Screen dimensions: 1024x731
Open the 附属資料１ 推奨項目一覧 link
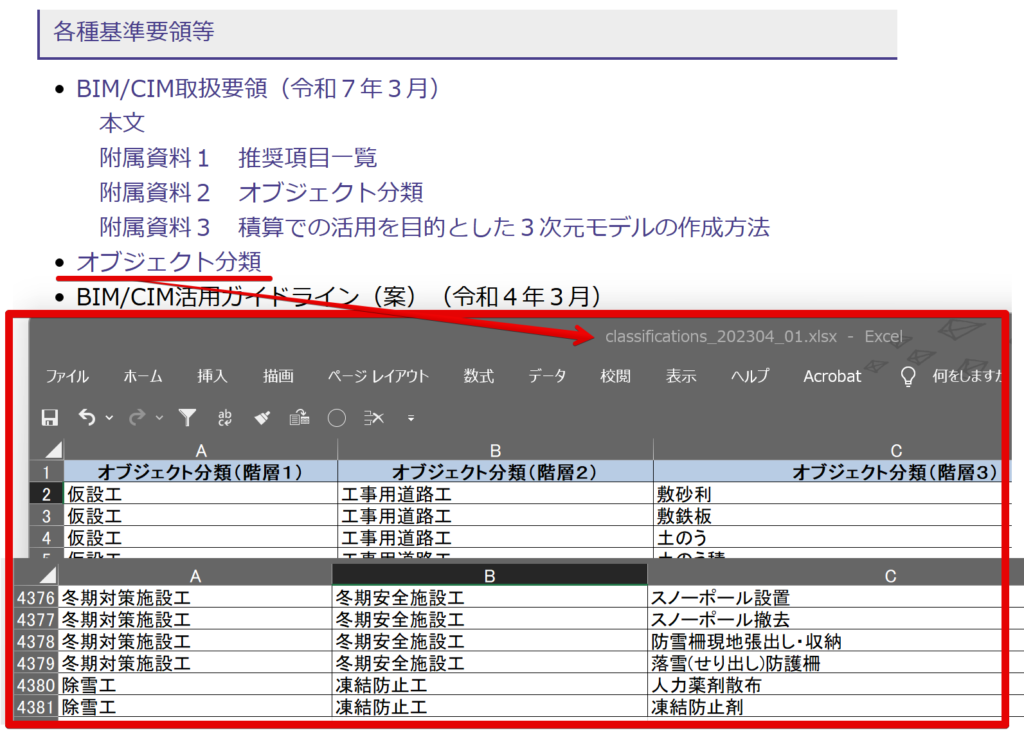pyautogui.click(x=238, y=157)
